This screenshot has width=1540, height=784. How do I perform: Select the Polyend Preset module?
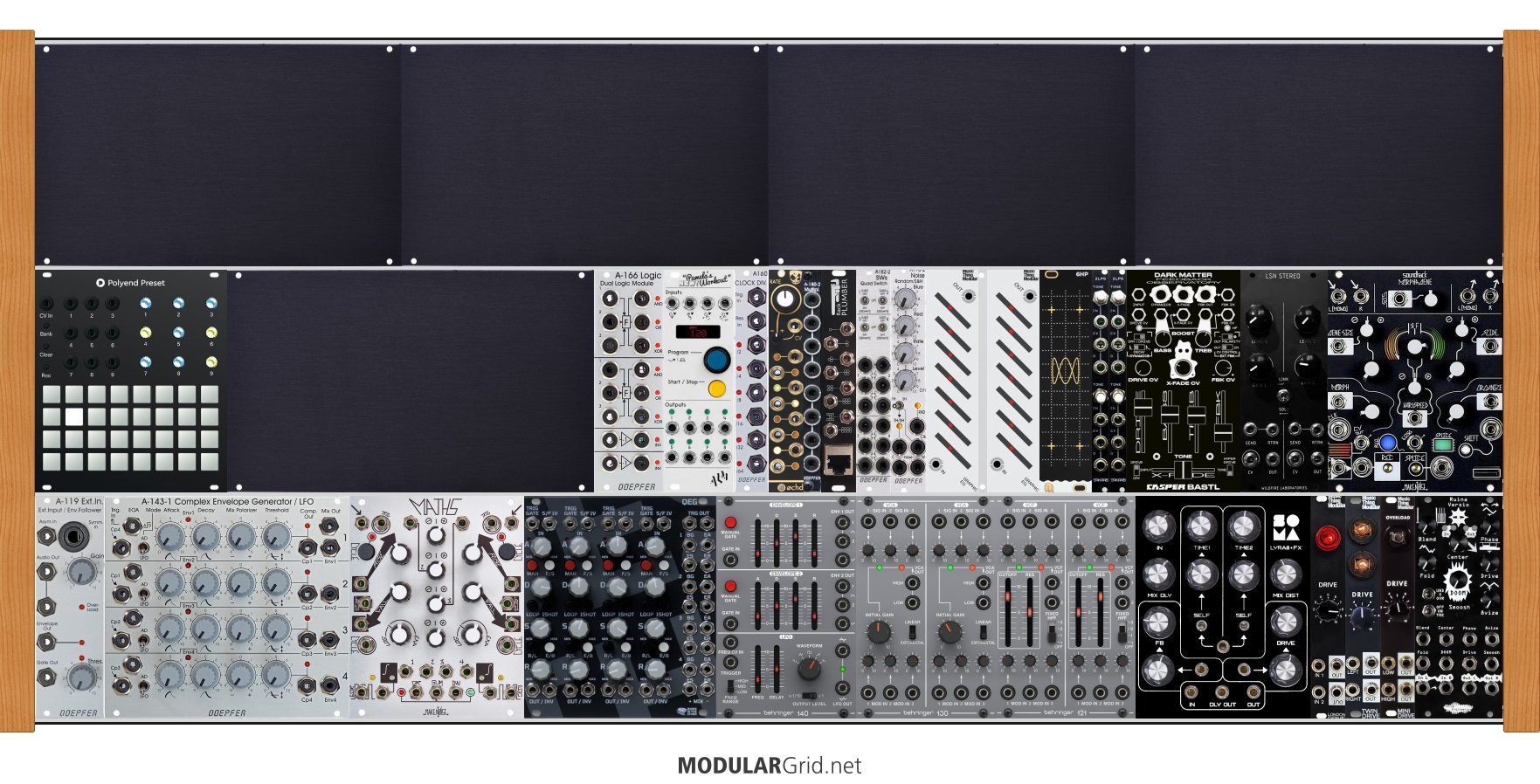point(131,381)
